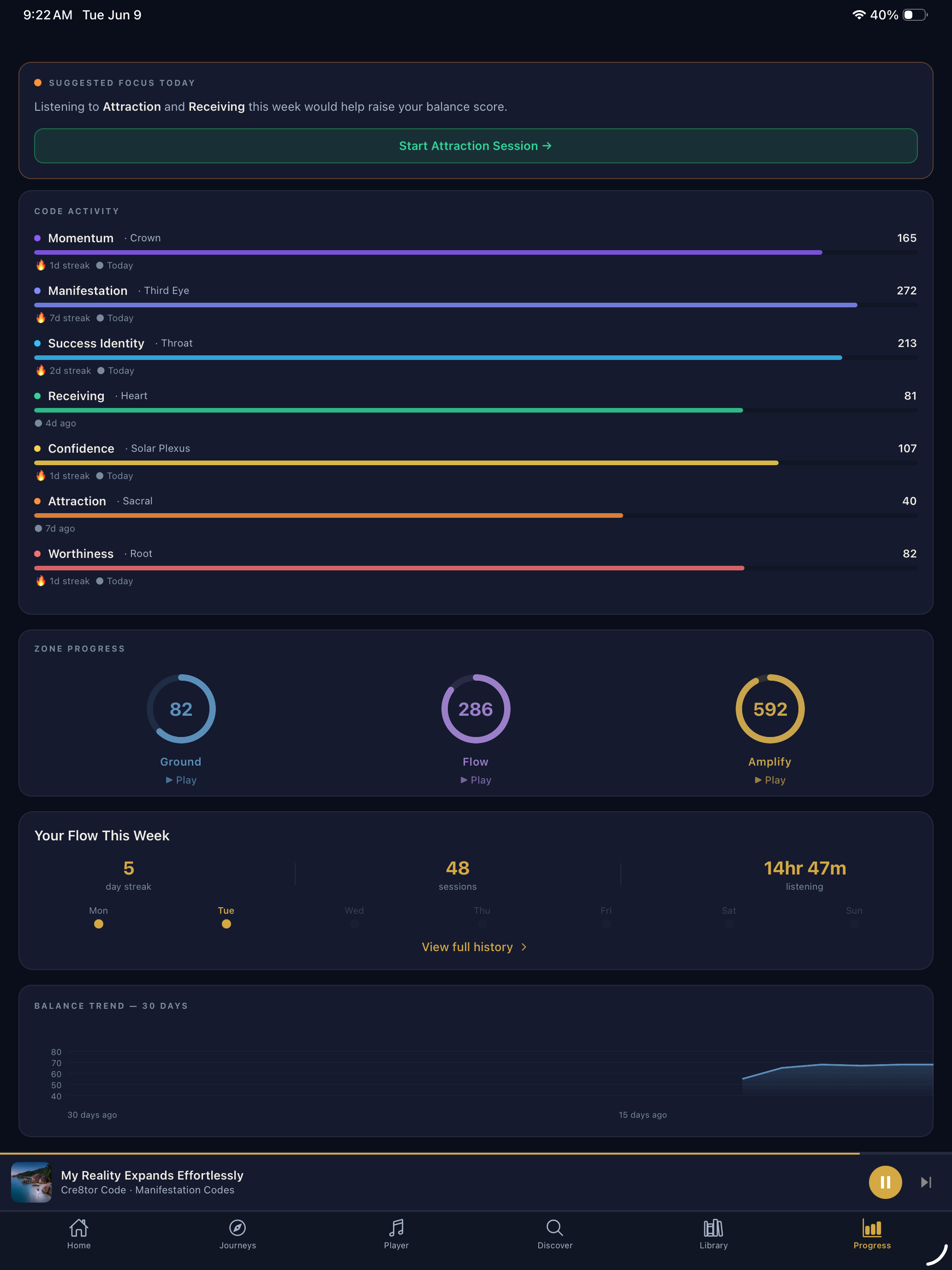Select Saturday's streak dot
Viewport: 952px width, 1270px height.
[729, 924]
